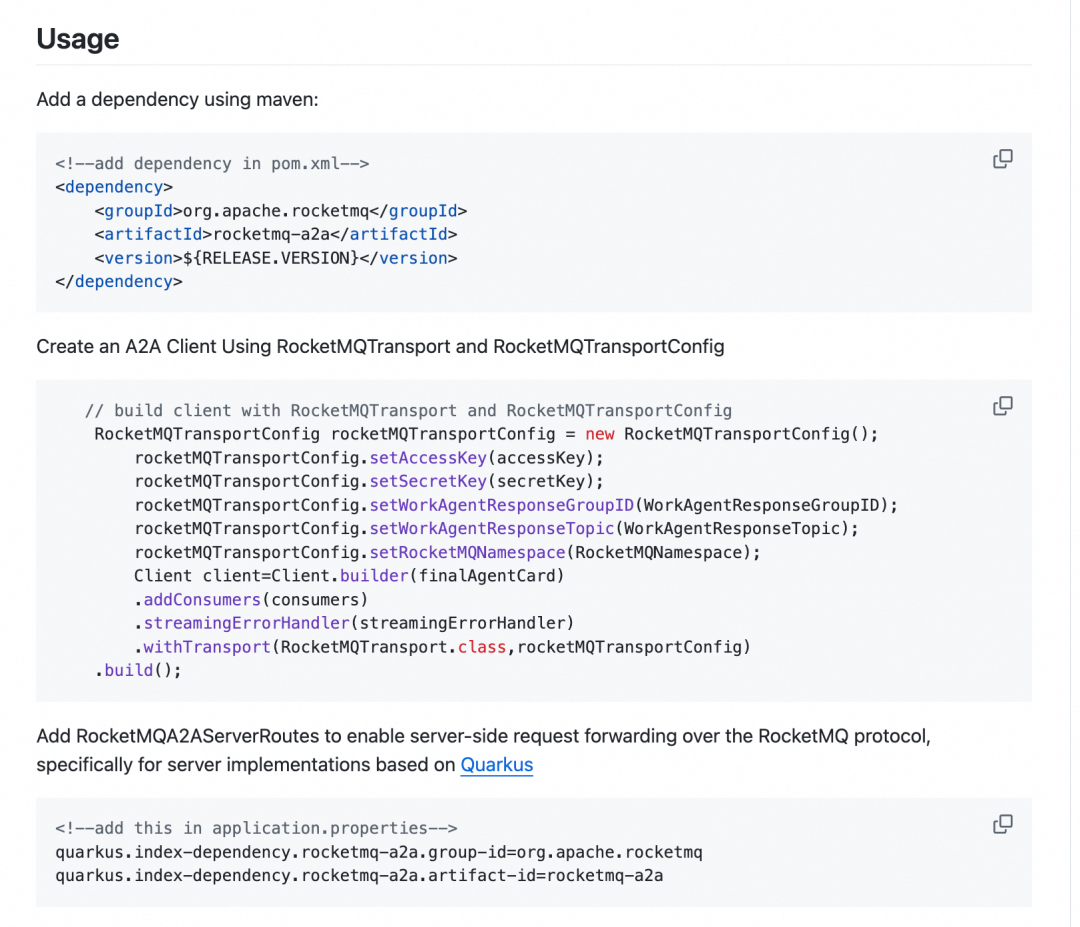
Task: Copy the pom.xml dependency code snippet
Action: coord(1002,158)
